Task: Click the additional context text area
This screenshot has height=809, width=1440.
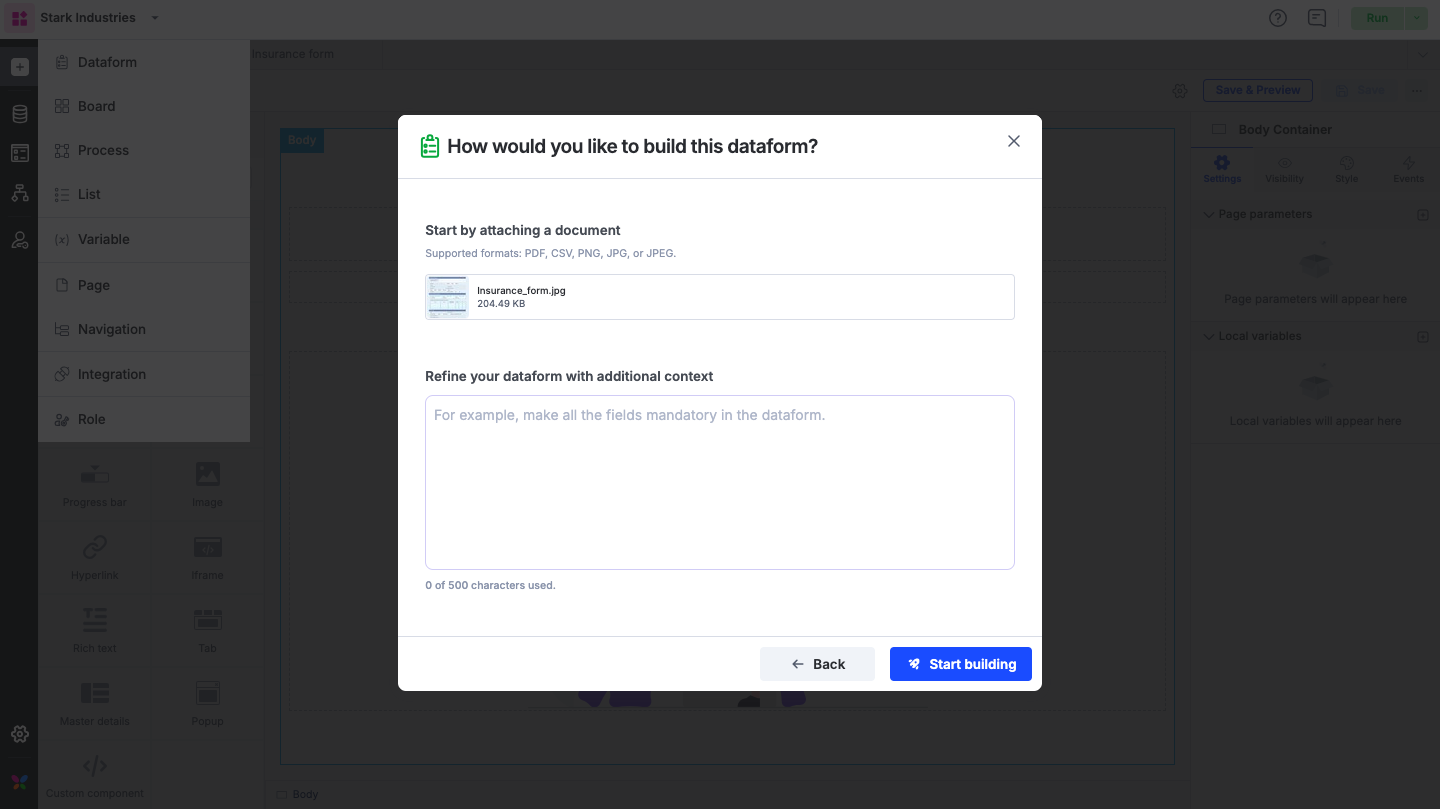Action: coord(719,482)
